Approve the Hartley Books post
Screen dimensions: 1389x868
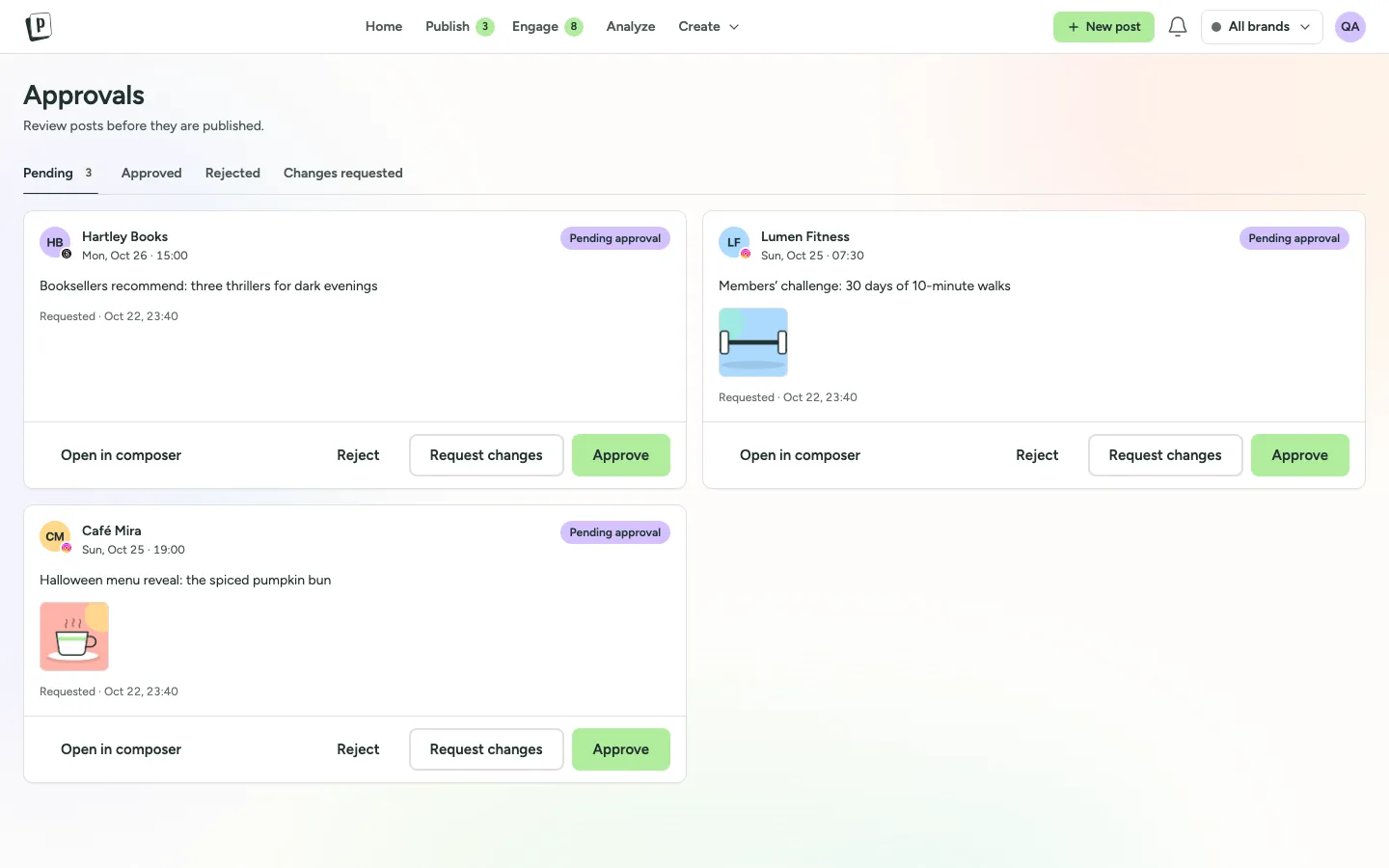pyautogui.click(x=621, y=455)
